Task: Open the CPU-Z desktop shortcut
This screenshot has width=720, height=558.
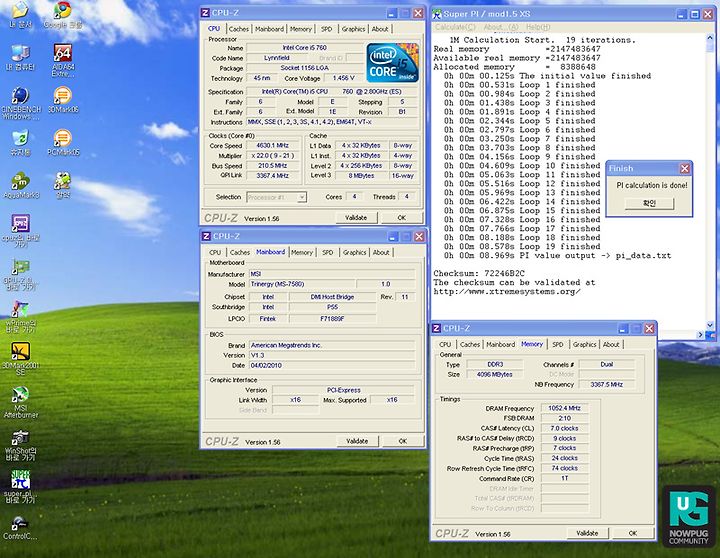Action: coord(21,231)
